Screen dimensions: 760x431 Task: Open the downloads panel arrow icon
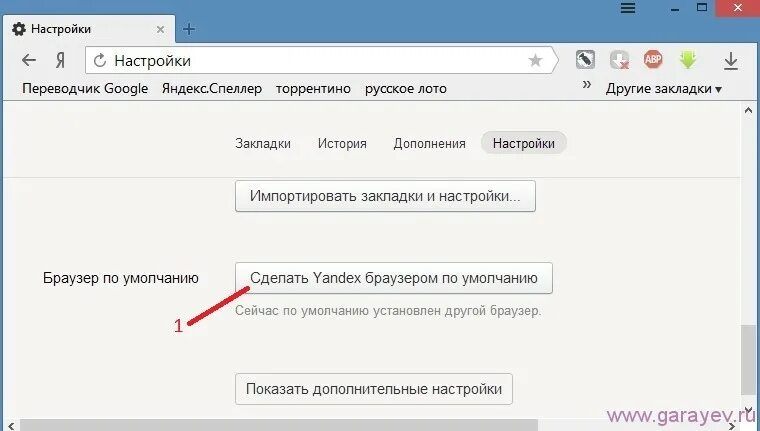tap(731, 61)
